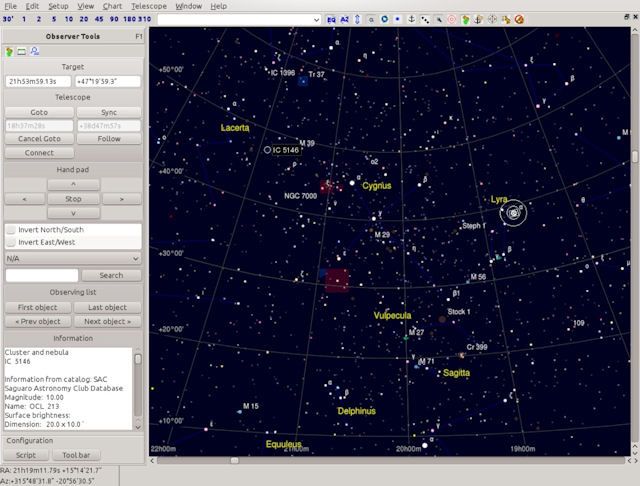
Task: Click the Sync button
Action: point(109,112)
